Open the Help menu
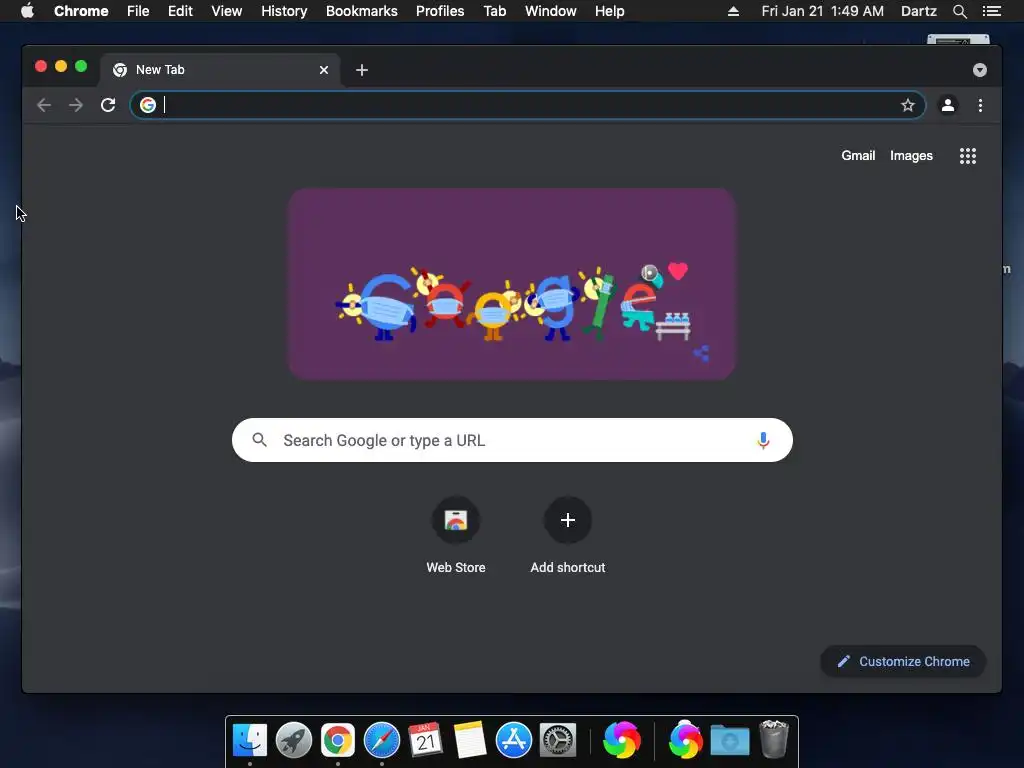Image resolution: width=1024 pixels, height=768 pixels. tap(609, 11)
